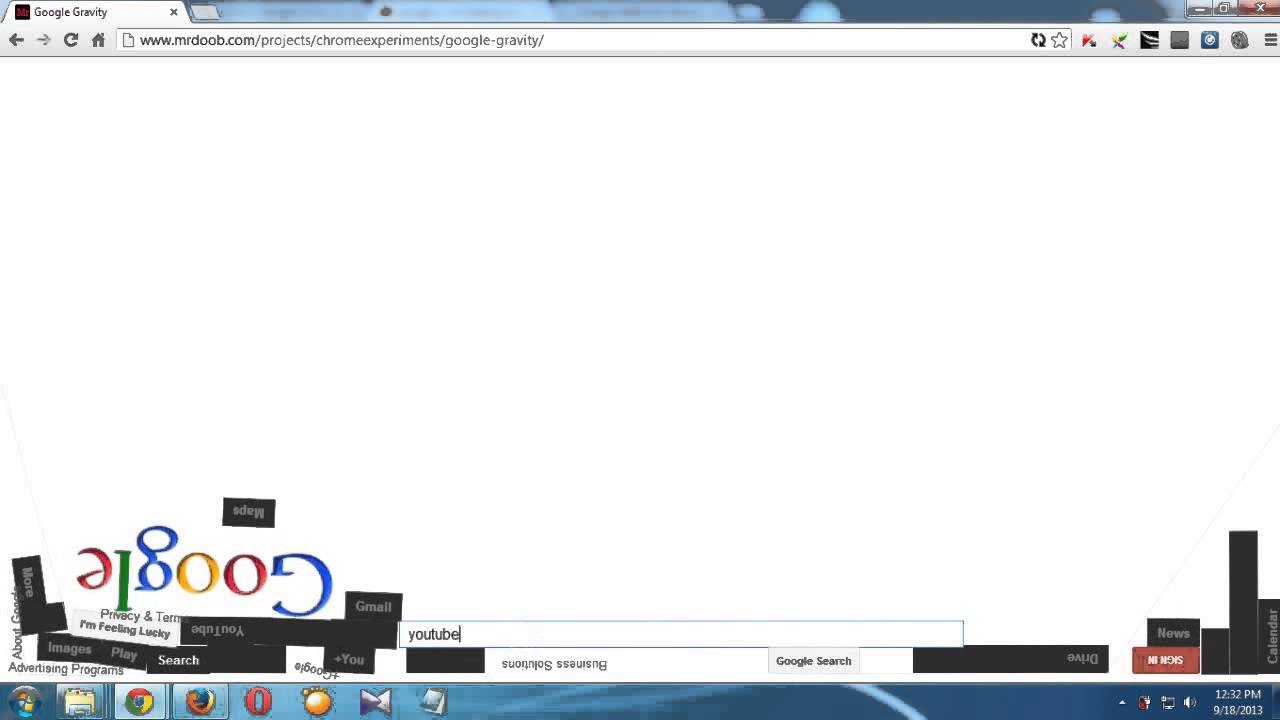
Task: Bookmark this page with the star icon
Action: [x=1060, y=40]
